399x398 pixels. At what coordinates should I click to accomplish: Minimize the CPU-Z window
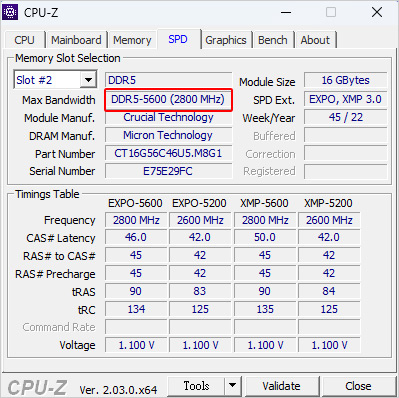point(286,13)
